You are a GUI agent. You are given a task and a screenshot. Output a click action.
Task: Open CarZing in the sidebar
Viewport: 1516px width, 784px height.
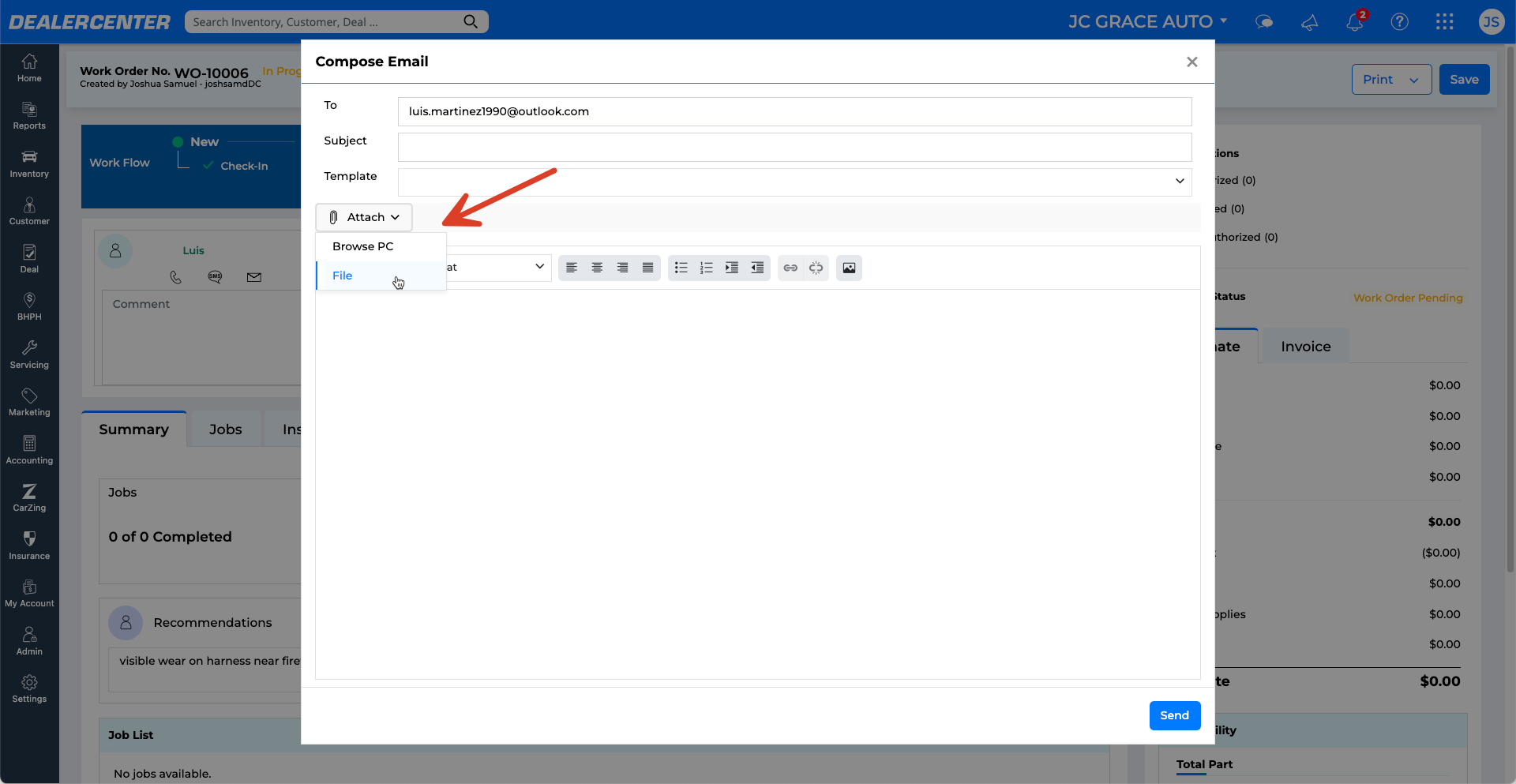pyautogui.click(x=29, y=497)
